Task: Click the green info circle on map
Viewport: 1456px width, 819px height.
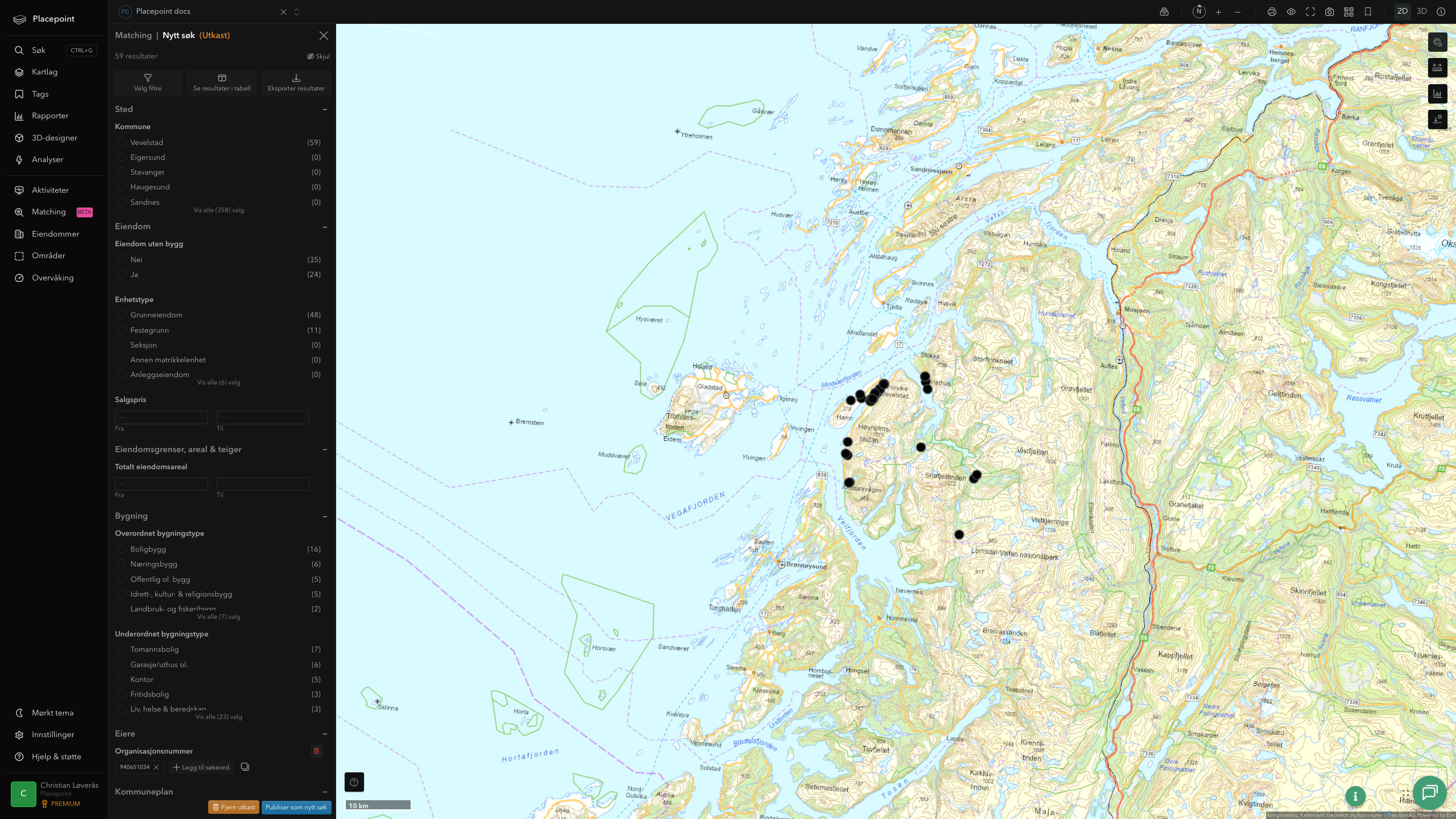Action: click(x=1355, y=796)
